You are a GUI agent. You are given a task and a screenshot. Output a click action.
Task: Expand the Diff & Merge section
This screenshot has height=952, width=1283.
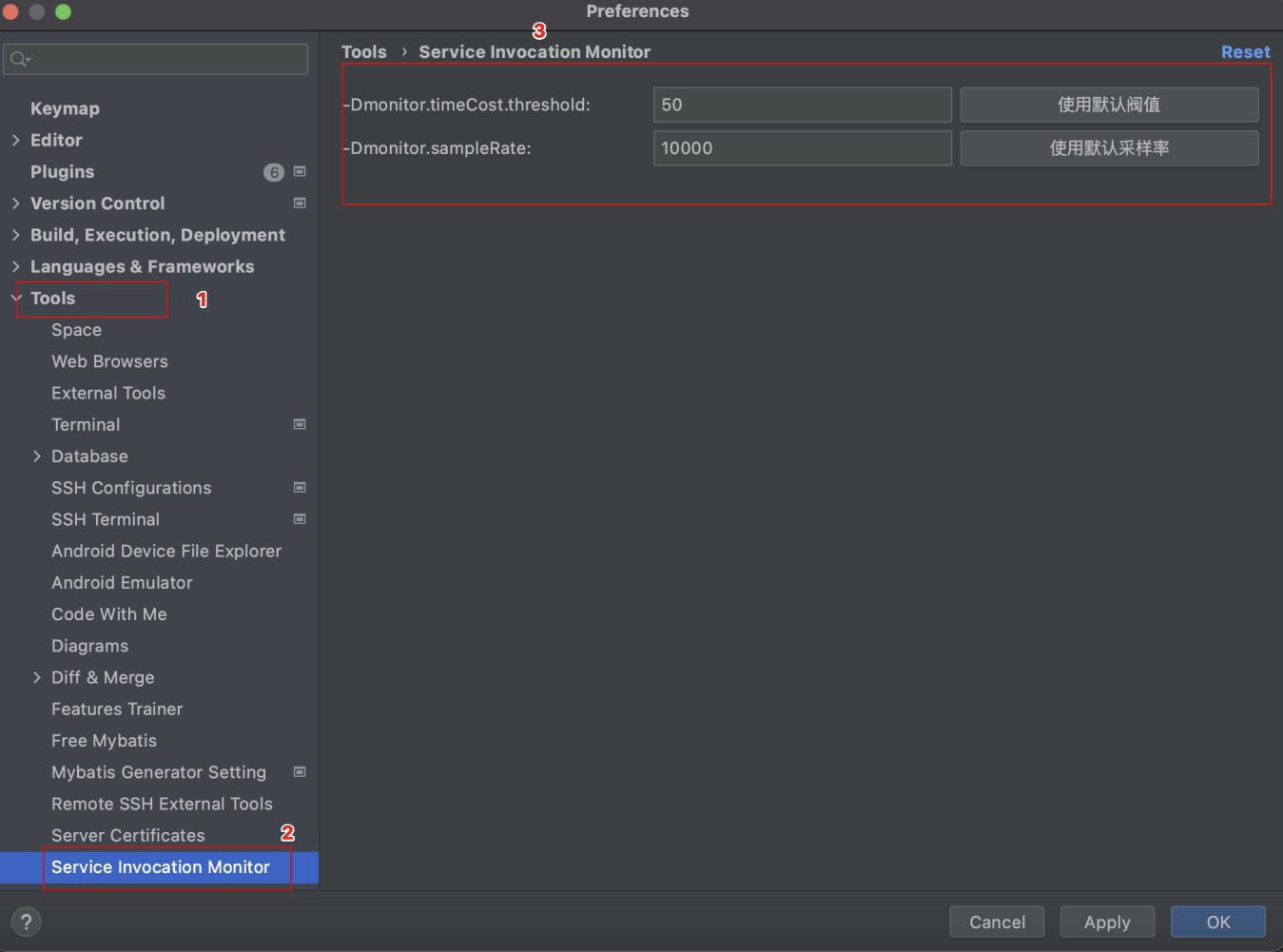(37, 677)
